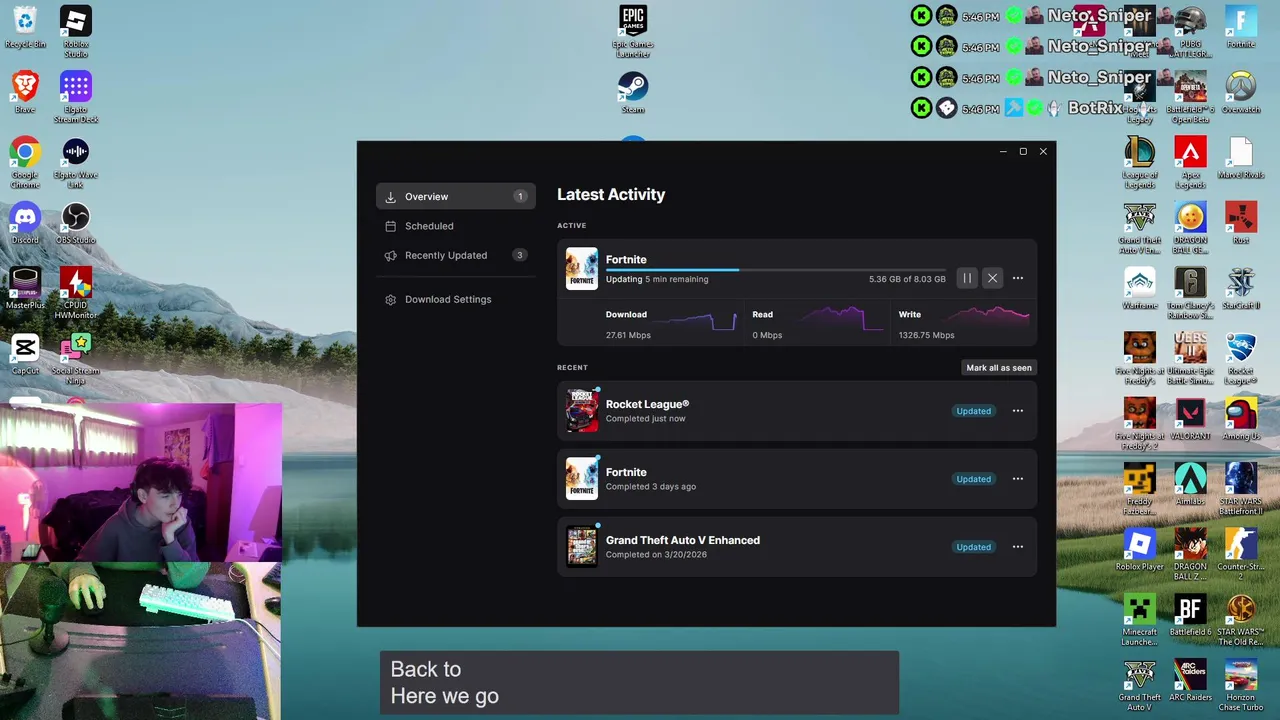This screenshot has width=1280, height=720.
Task: Select the Apex Legends desktop icon
Action: coord(1190,162)
